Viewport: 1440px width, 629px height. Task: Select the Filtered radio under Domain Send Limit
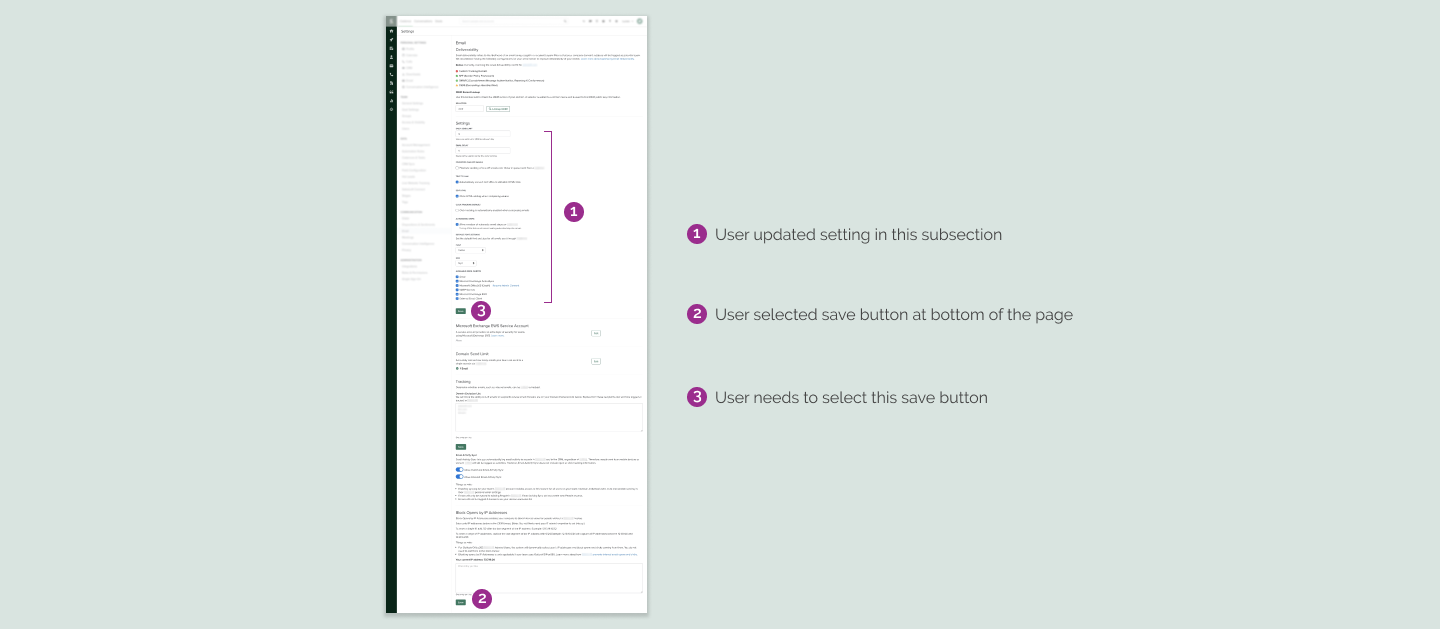coord(457,368)
